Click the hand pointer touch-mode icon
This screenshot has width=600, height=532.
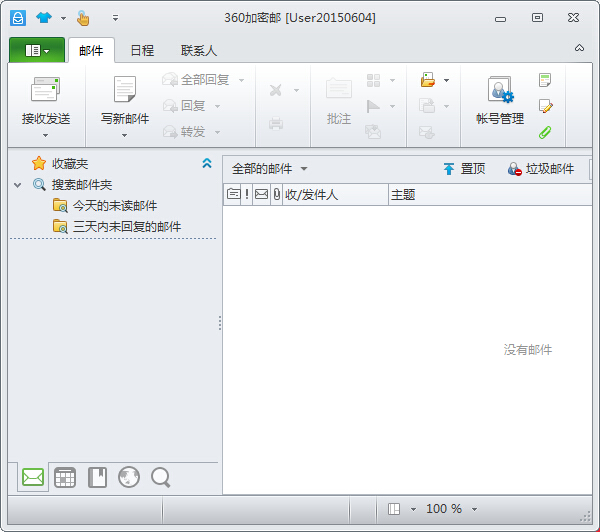click(x=83, y=18)
